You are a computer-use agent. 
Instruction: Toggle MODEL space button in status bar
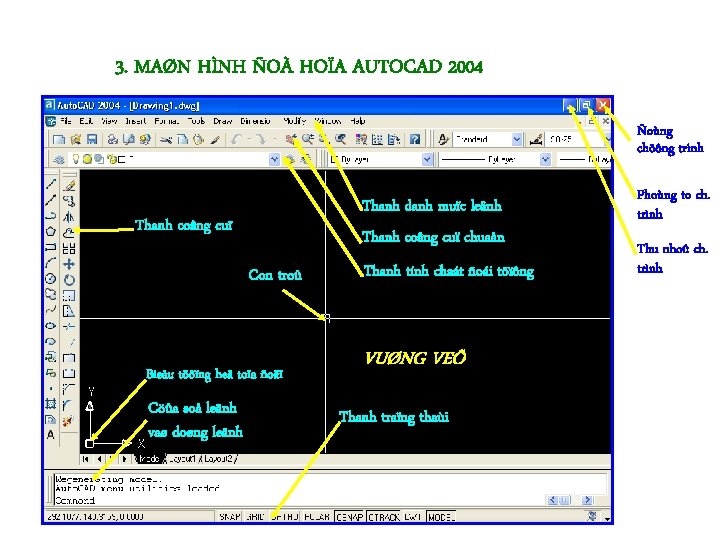click(441, 517)
